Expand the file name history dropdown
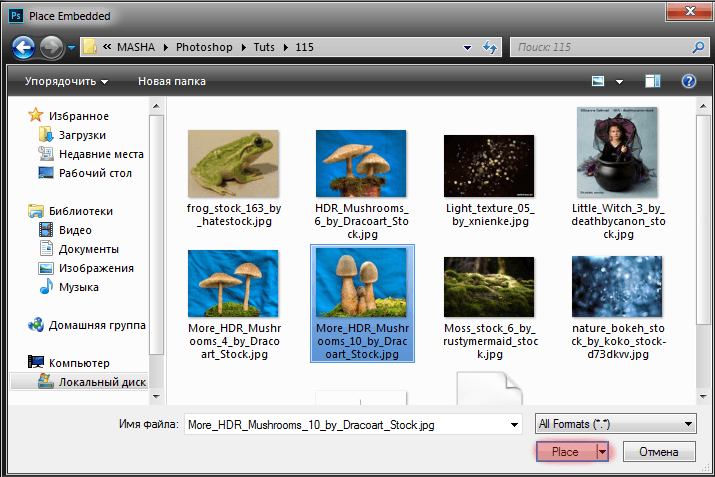The image size is (715, 477). (515, 423)
